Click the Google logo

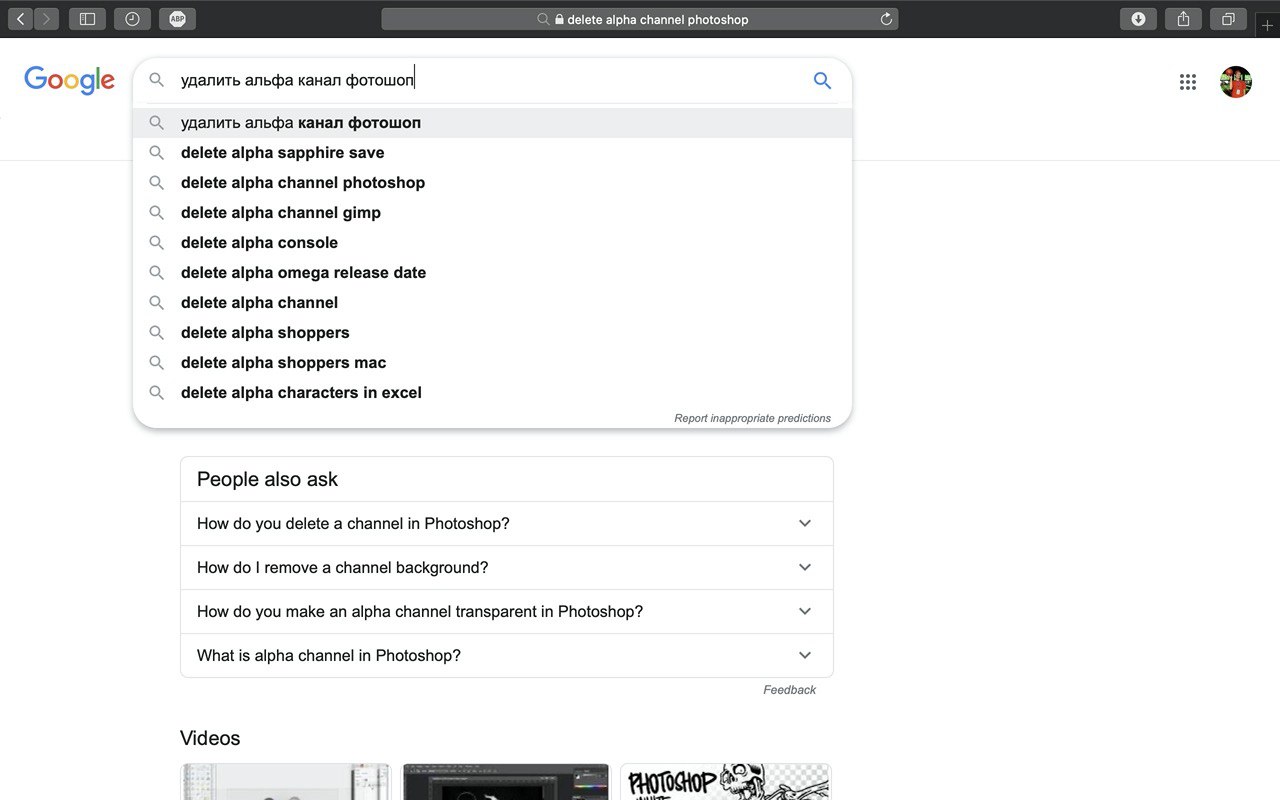(x=69, y=80)
